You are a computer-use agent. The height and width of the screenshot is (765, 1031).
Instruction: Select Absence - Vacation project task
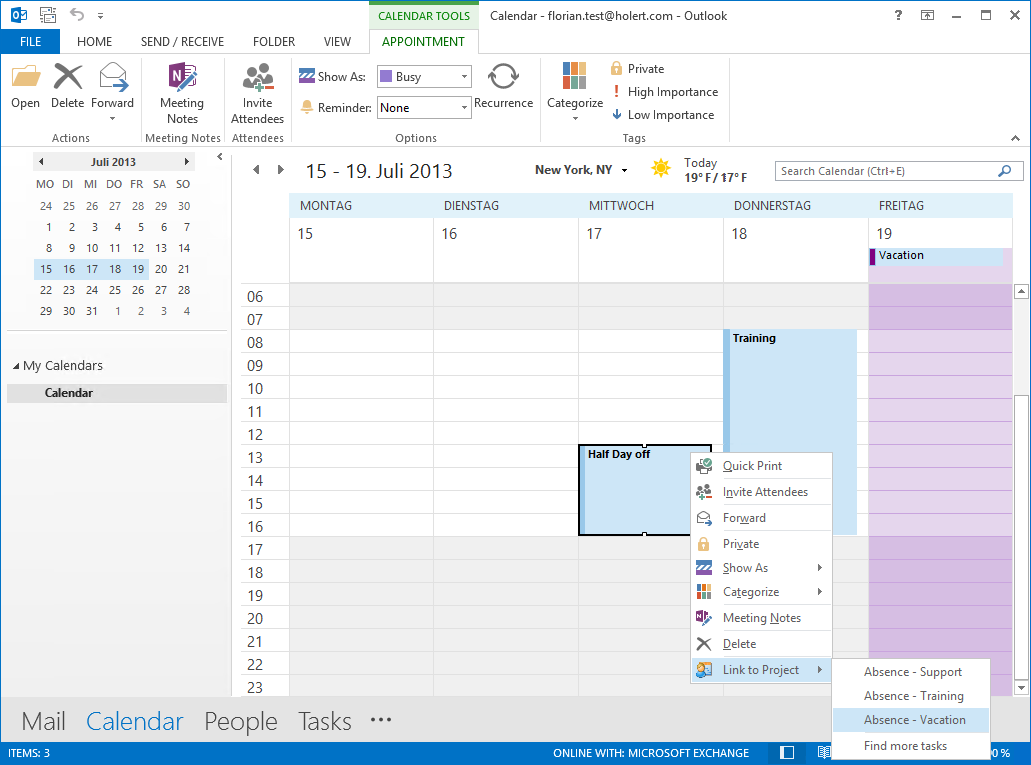pos(911,720)
